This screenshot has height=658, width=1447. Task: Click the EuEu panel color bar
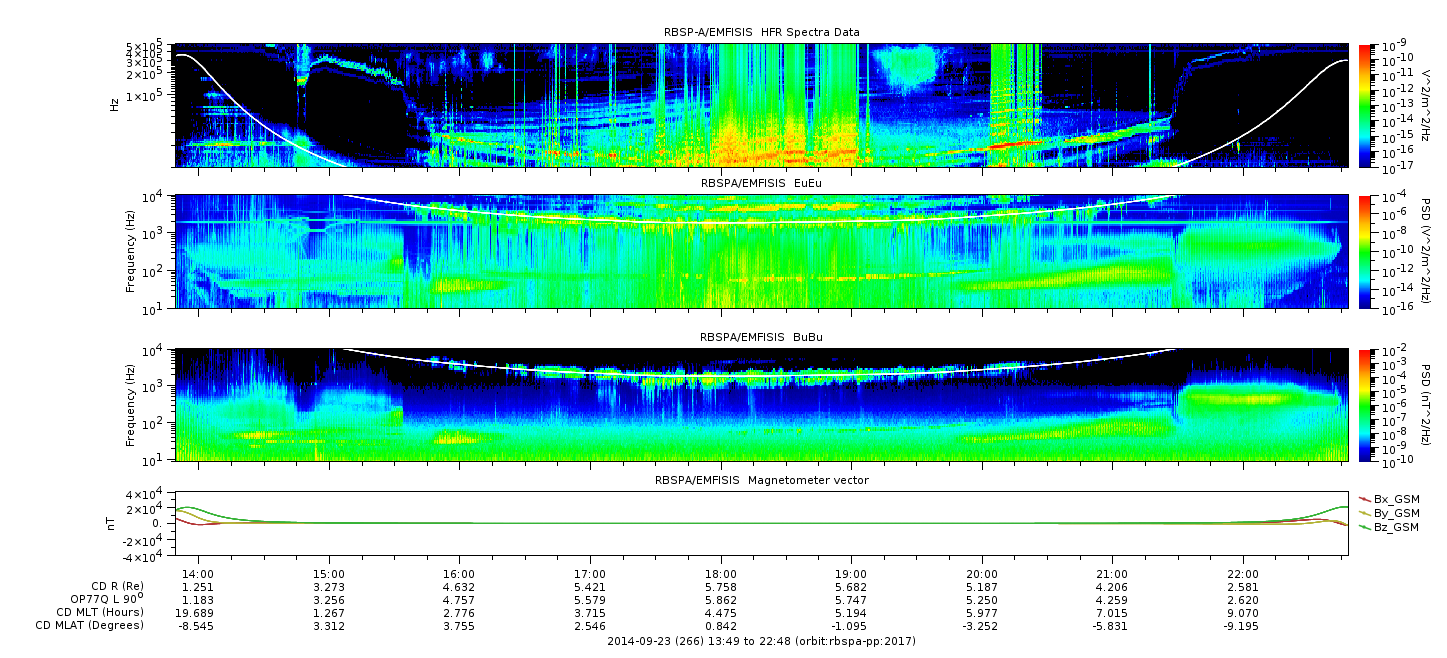[x=1366, y=252]
